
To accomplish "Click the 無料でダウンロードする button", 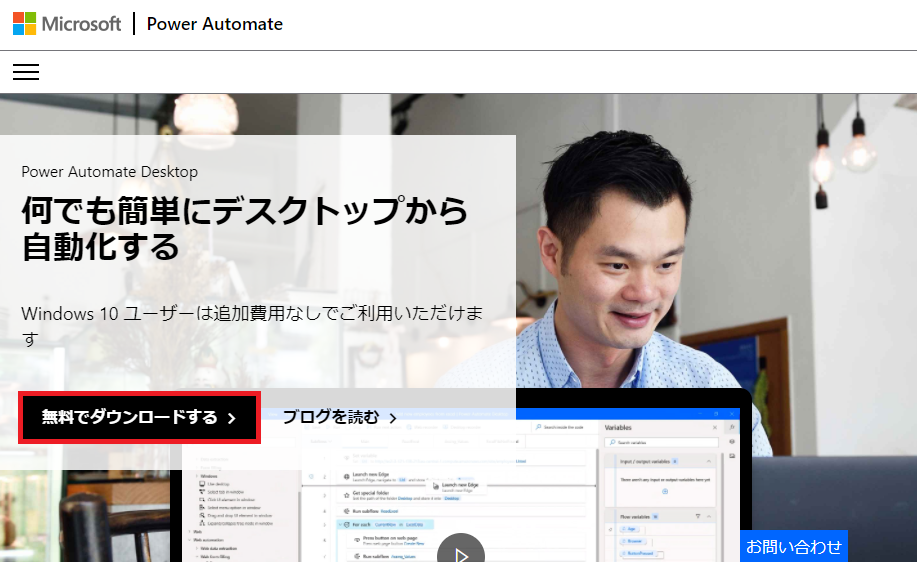I will click(x=139, y=418).
